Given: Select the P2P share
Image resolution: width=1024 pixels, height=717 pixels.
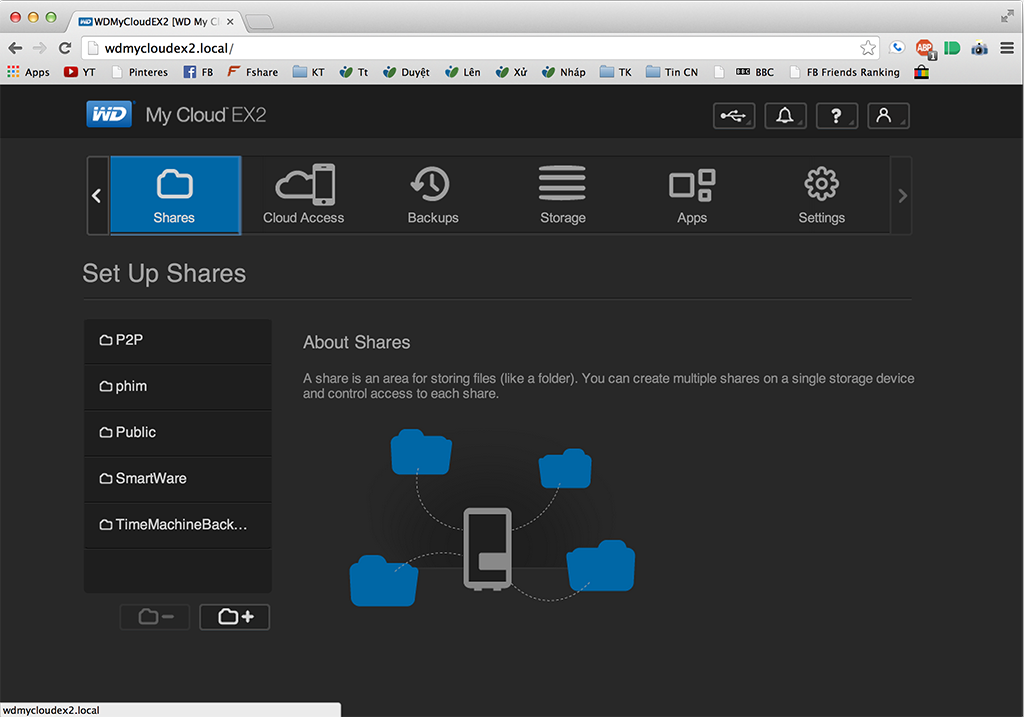Looking at the screenshot, I should (x=178, y=341).
